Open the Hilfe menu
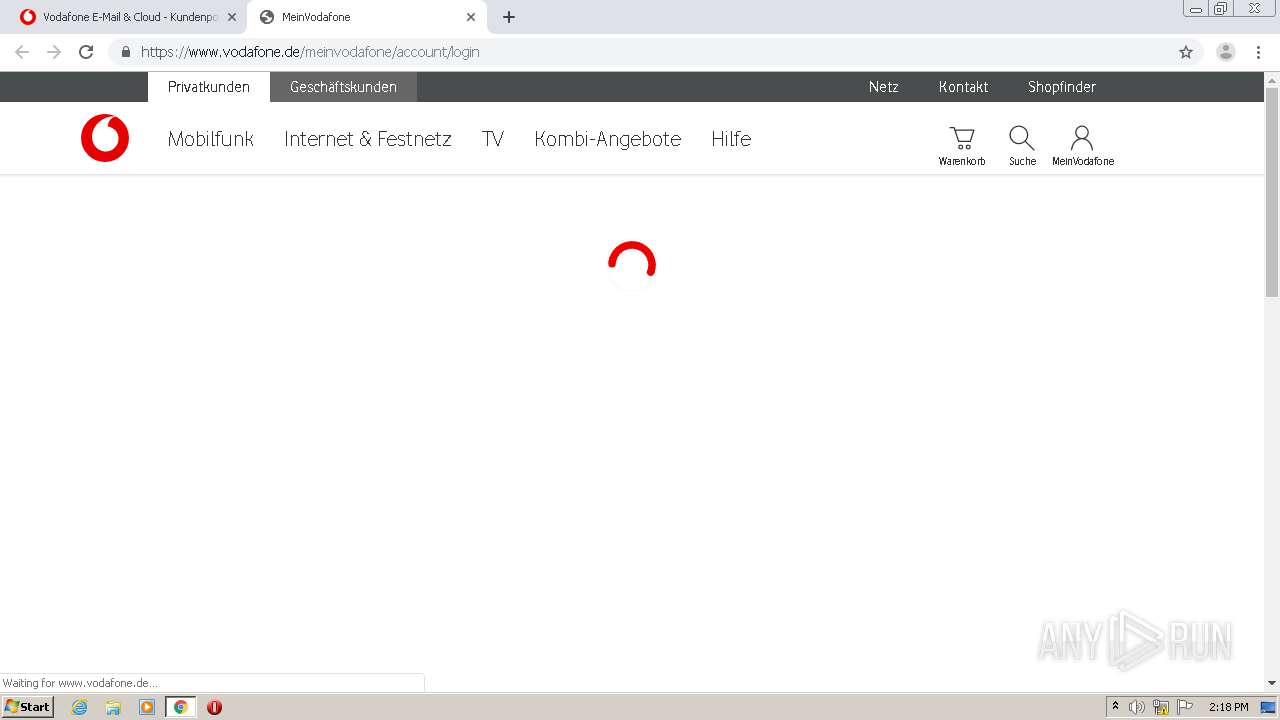 (x=731, y=139)
